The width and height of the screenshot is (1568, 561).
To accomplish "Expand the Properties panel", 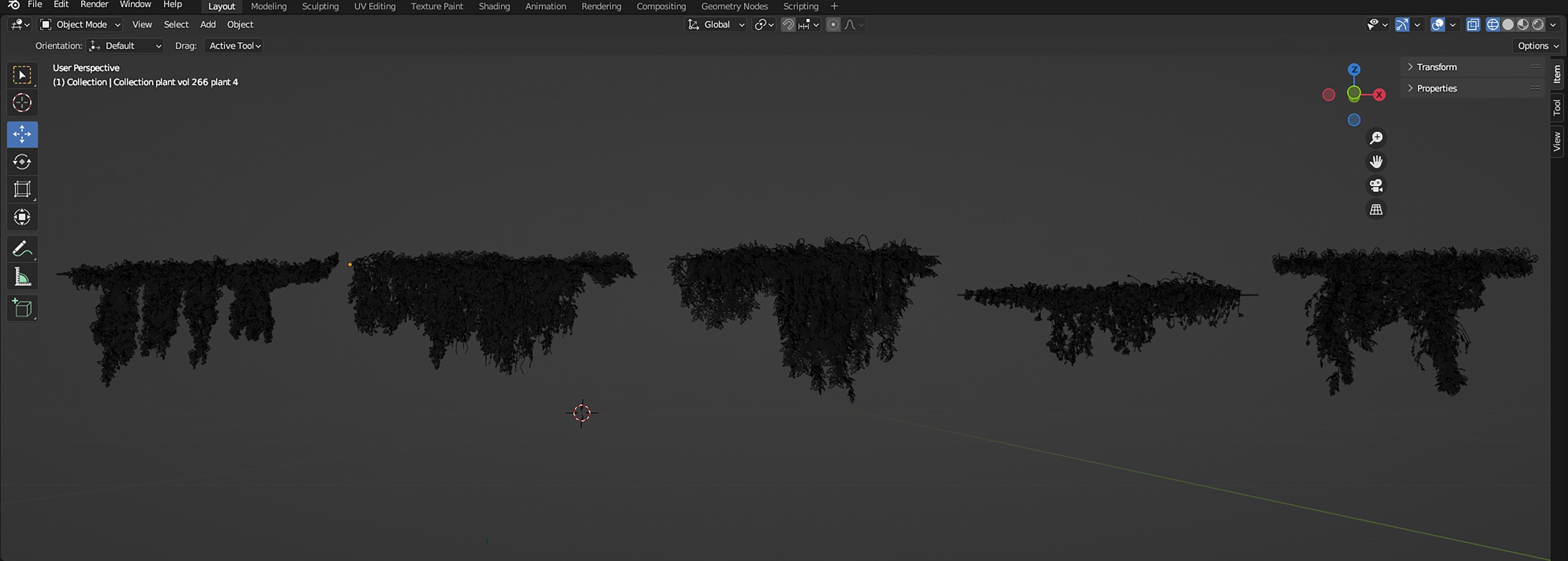I will click(x=1473, y=88).
